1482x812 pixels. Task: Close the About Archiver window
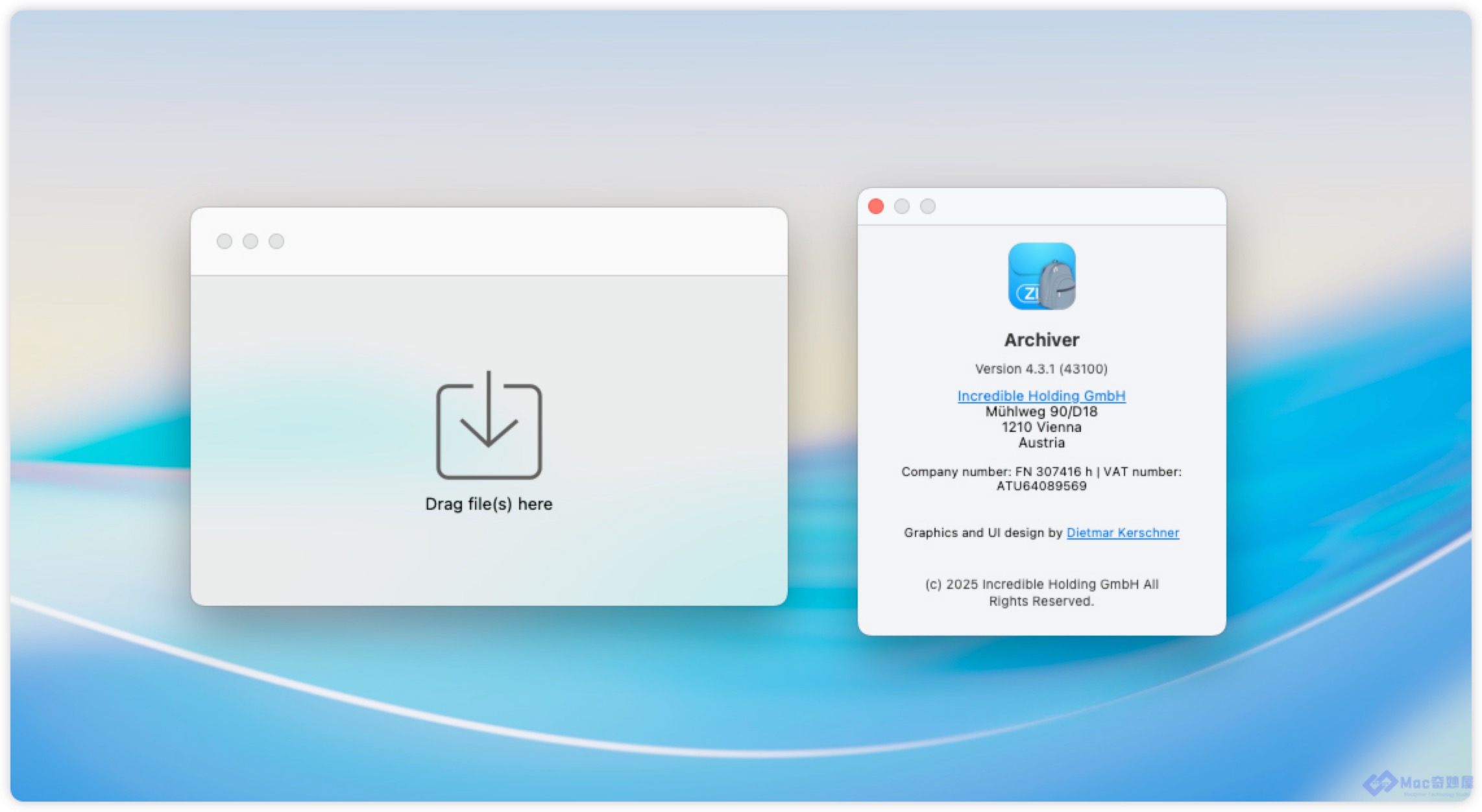point(875,206)
